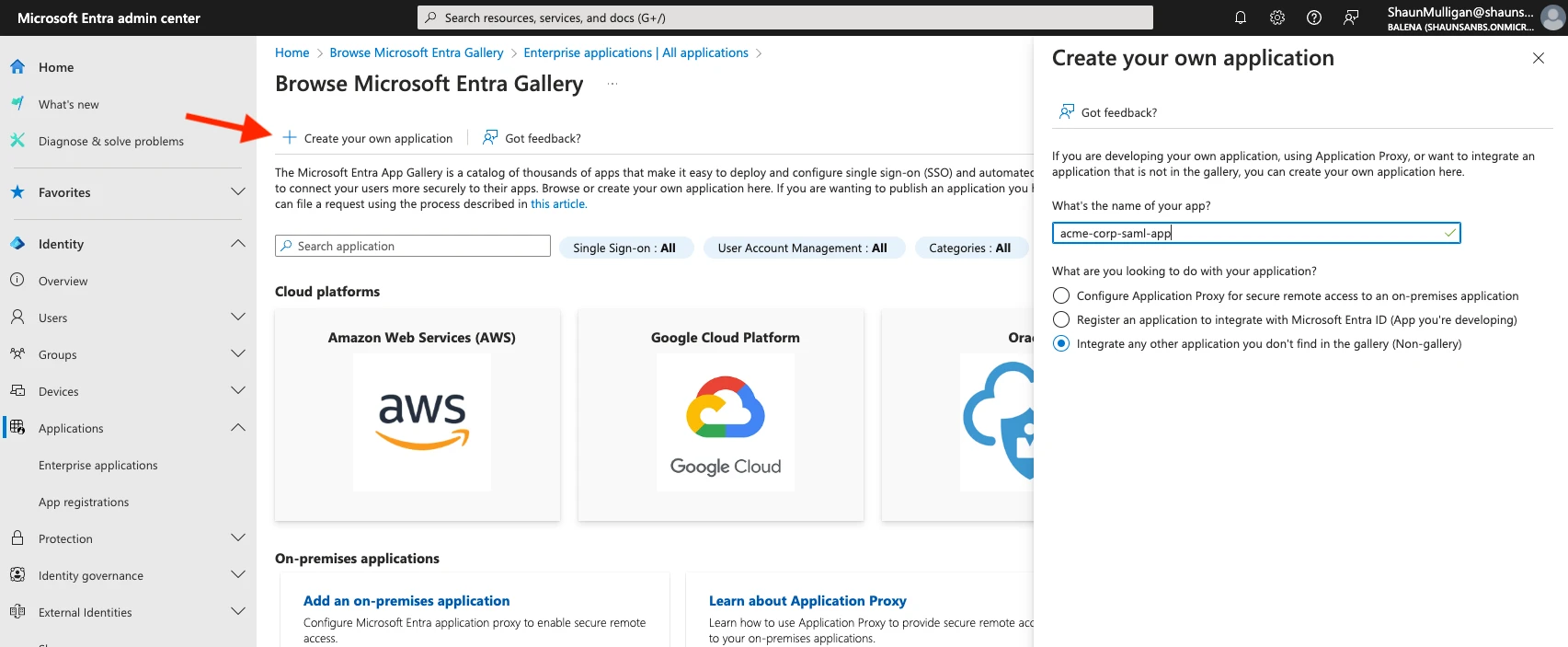Click the Diagnose & solve problems icon
The image size is (1568, 647).
[17, 141]
